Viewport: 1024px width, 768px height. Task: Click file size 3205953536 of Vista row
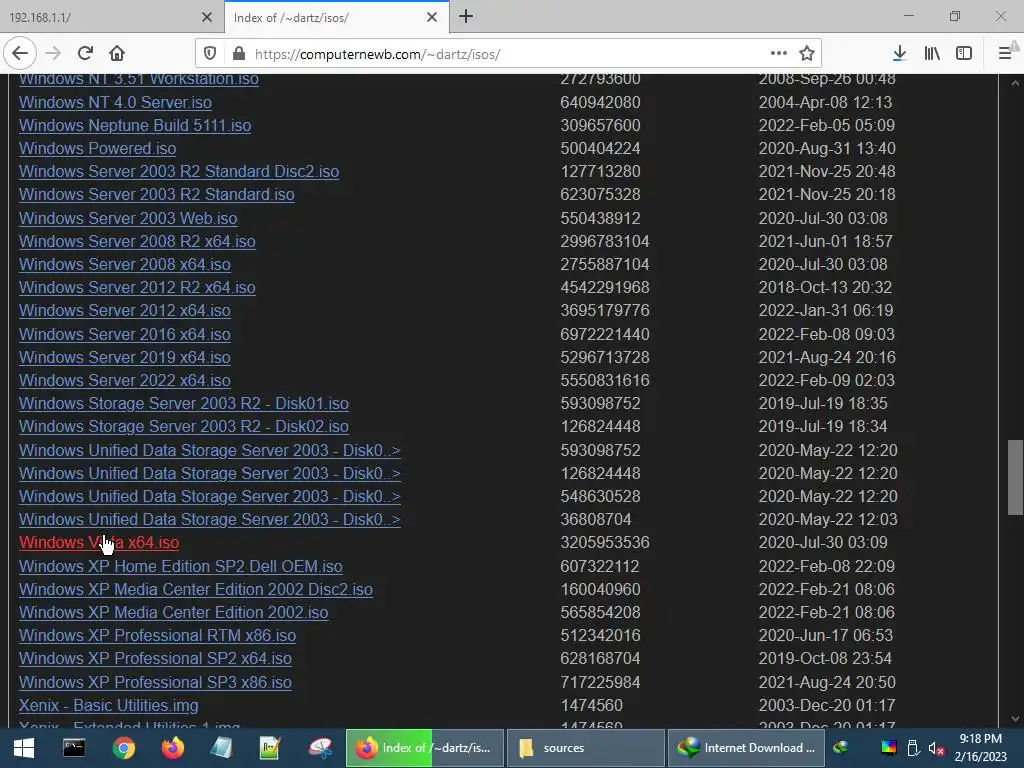coord(605,543)
